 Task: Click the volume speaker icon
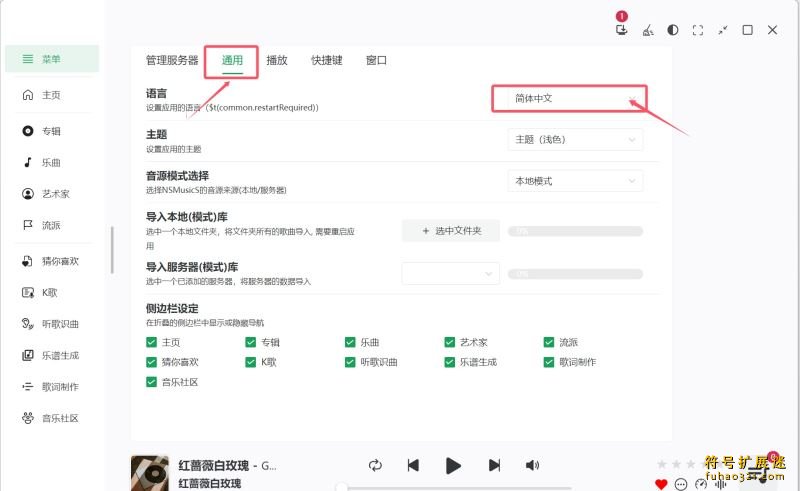click(x=532, y=465)
